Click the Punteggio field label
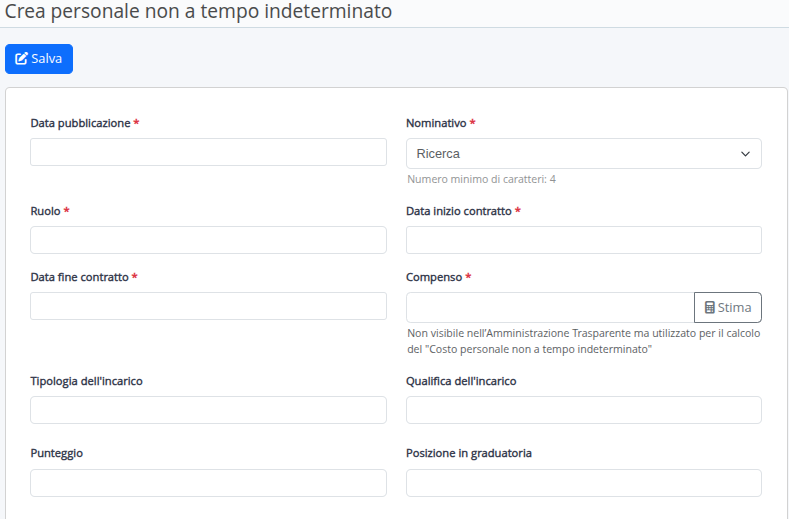The image size is (789, 519). pos(57,453)
